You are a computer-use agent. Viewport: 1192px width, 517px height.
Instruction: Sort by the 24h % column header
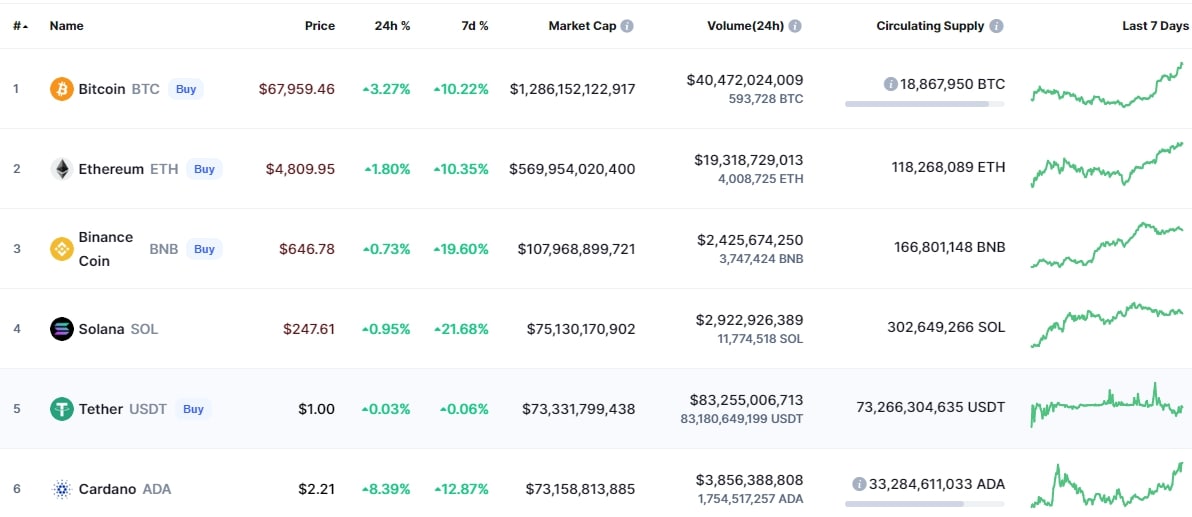coord(392,26)
